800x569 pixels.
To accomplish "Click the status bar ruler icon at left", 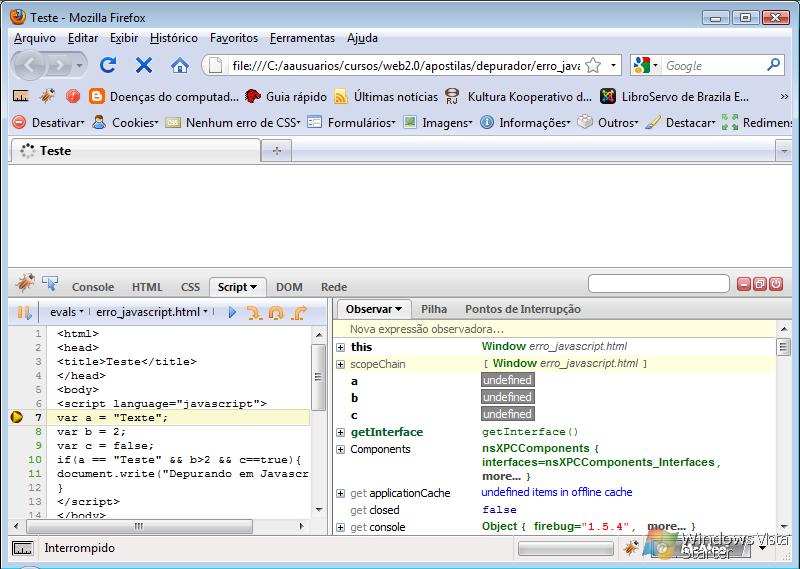I will pos(22,549).
